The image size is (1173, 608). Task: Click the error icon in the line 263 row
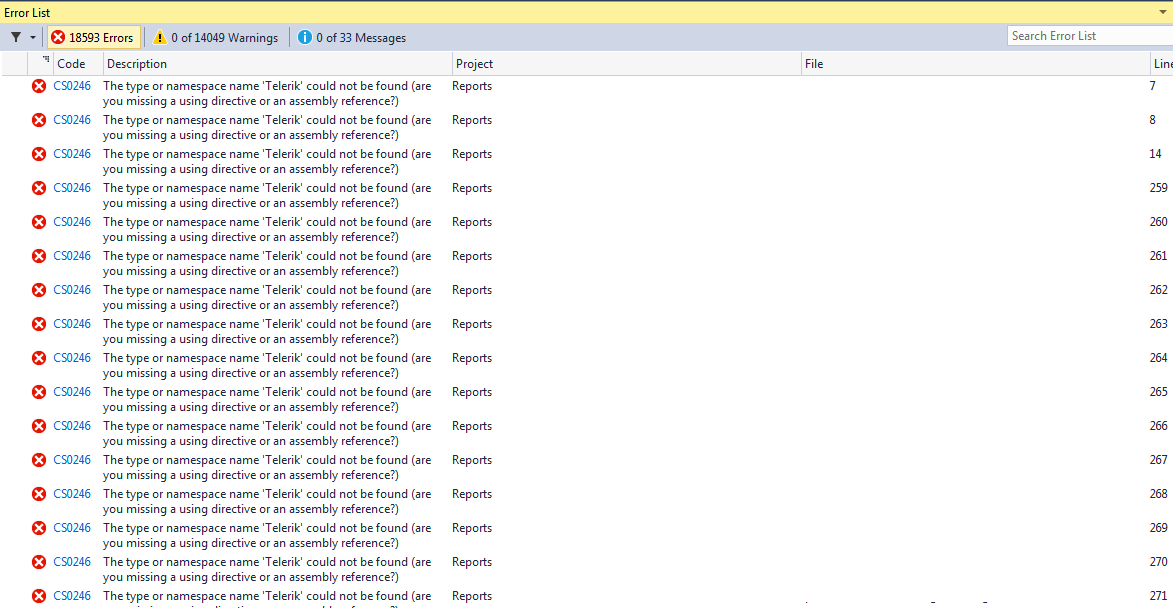(39, 324)
